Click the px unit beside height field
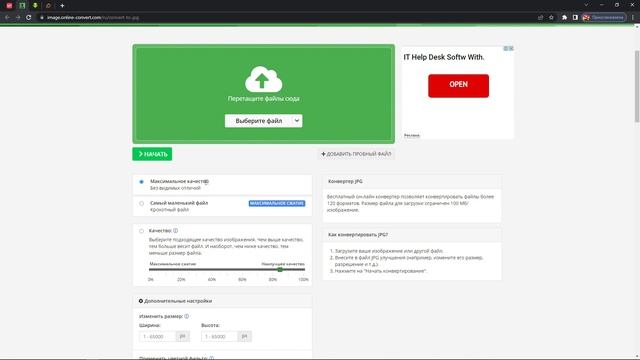640x360 pixels. coord(244,336)
